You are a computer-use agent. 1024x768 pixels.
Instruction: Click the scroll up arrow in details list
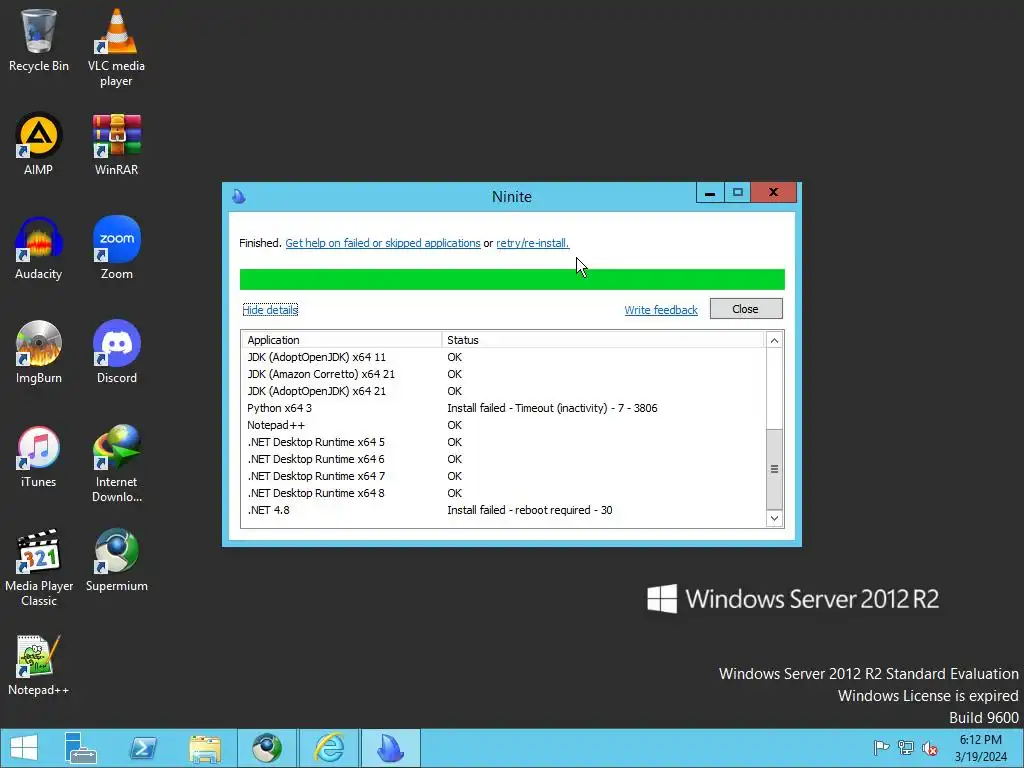point(774,340)
